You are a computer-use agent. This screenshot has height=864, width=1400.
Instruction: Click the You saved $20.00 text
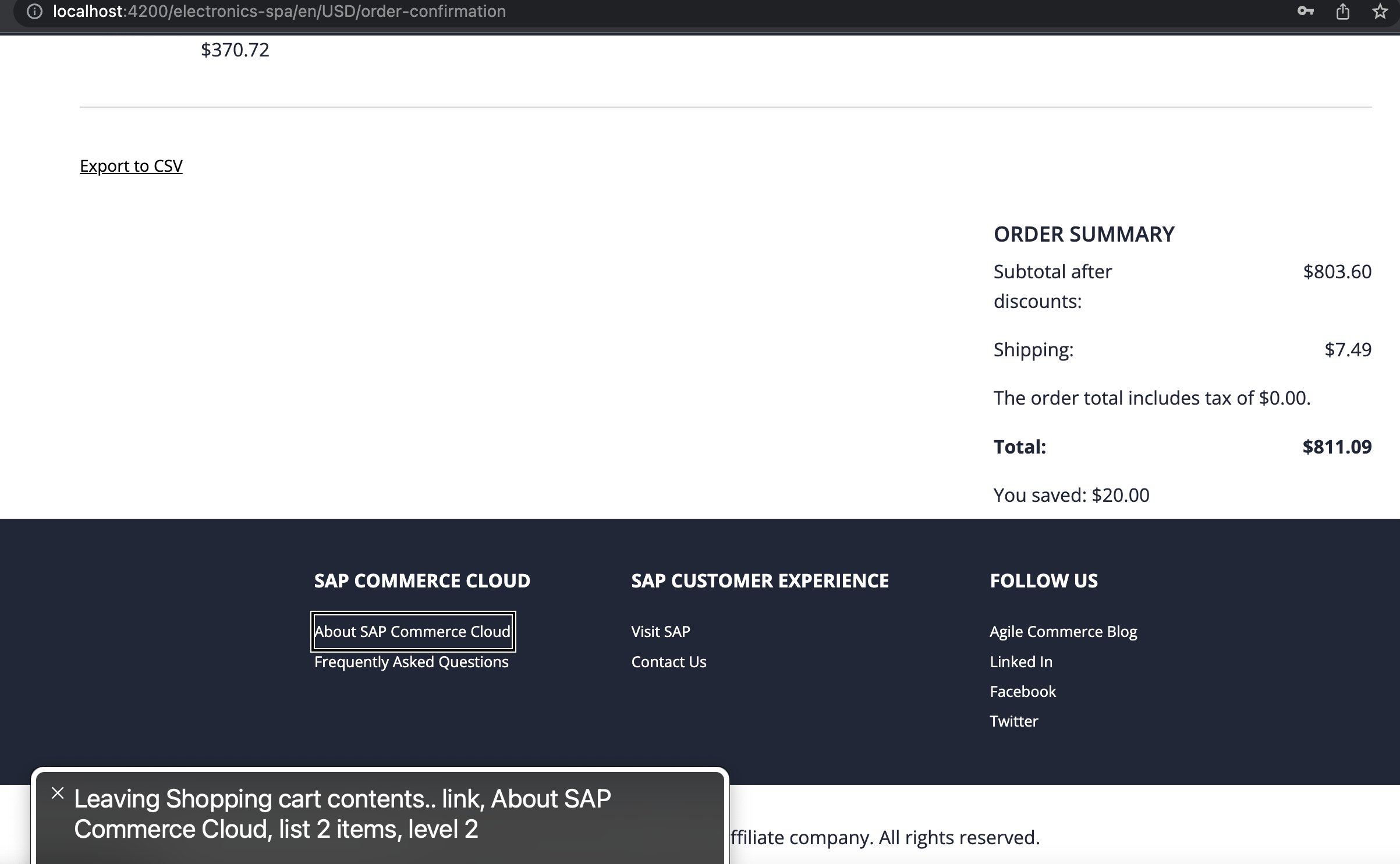tap(1071, 495)
